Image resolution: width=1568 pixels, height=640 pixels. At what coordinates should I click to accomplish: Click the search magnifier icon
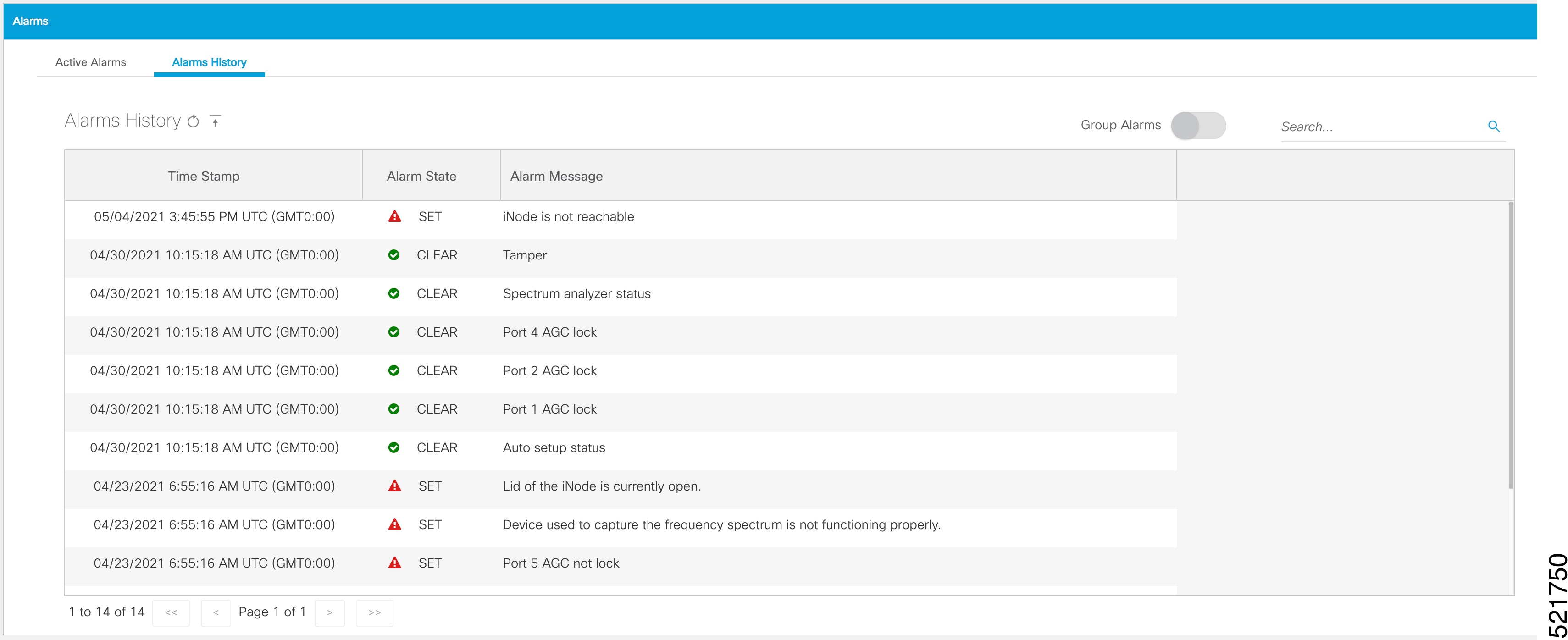1494,127
